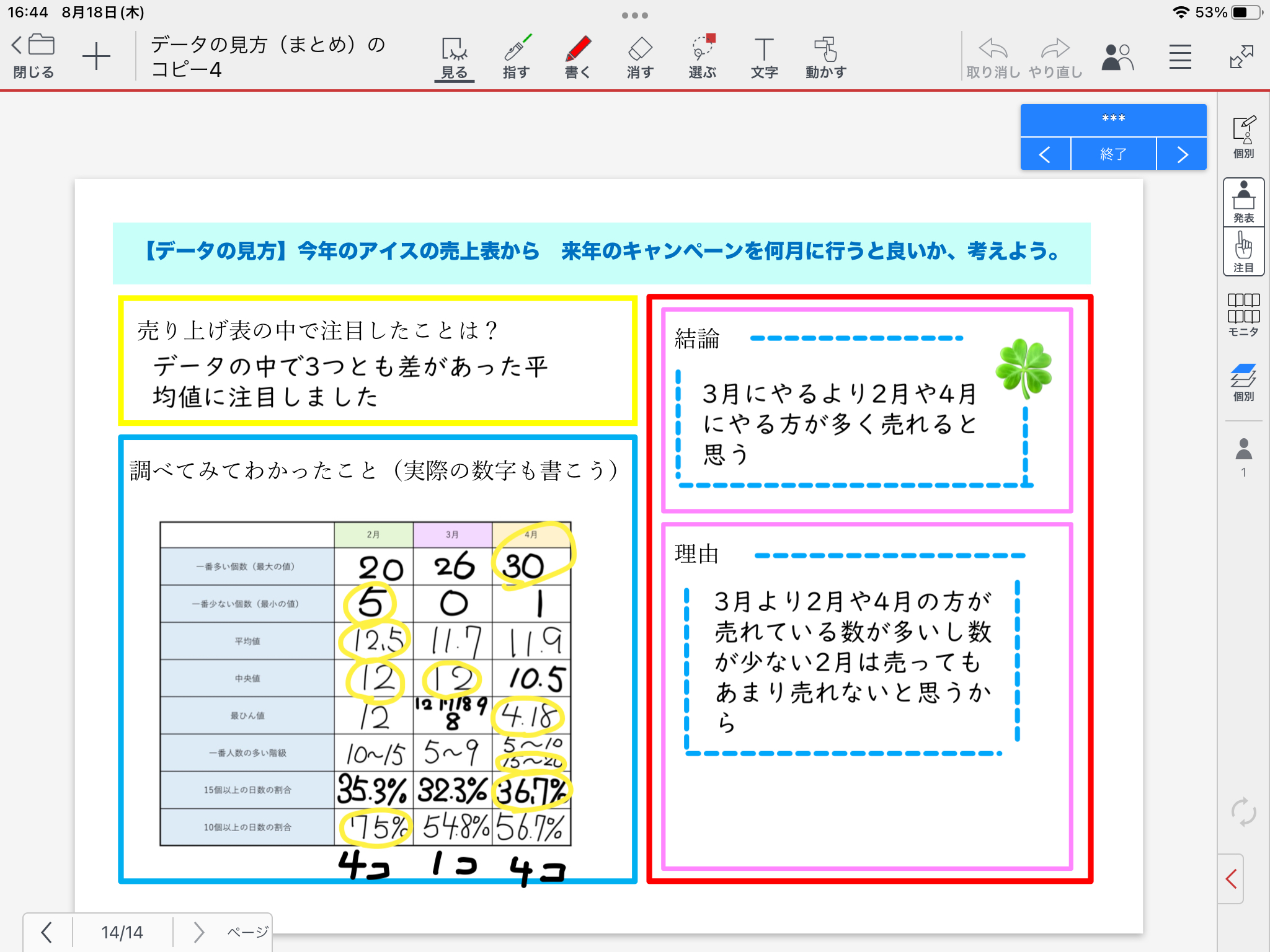Toggle 発表 presentation mode
This screenshot has width=1270, height=952.
pos(1243,202)
